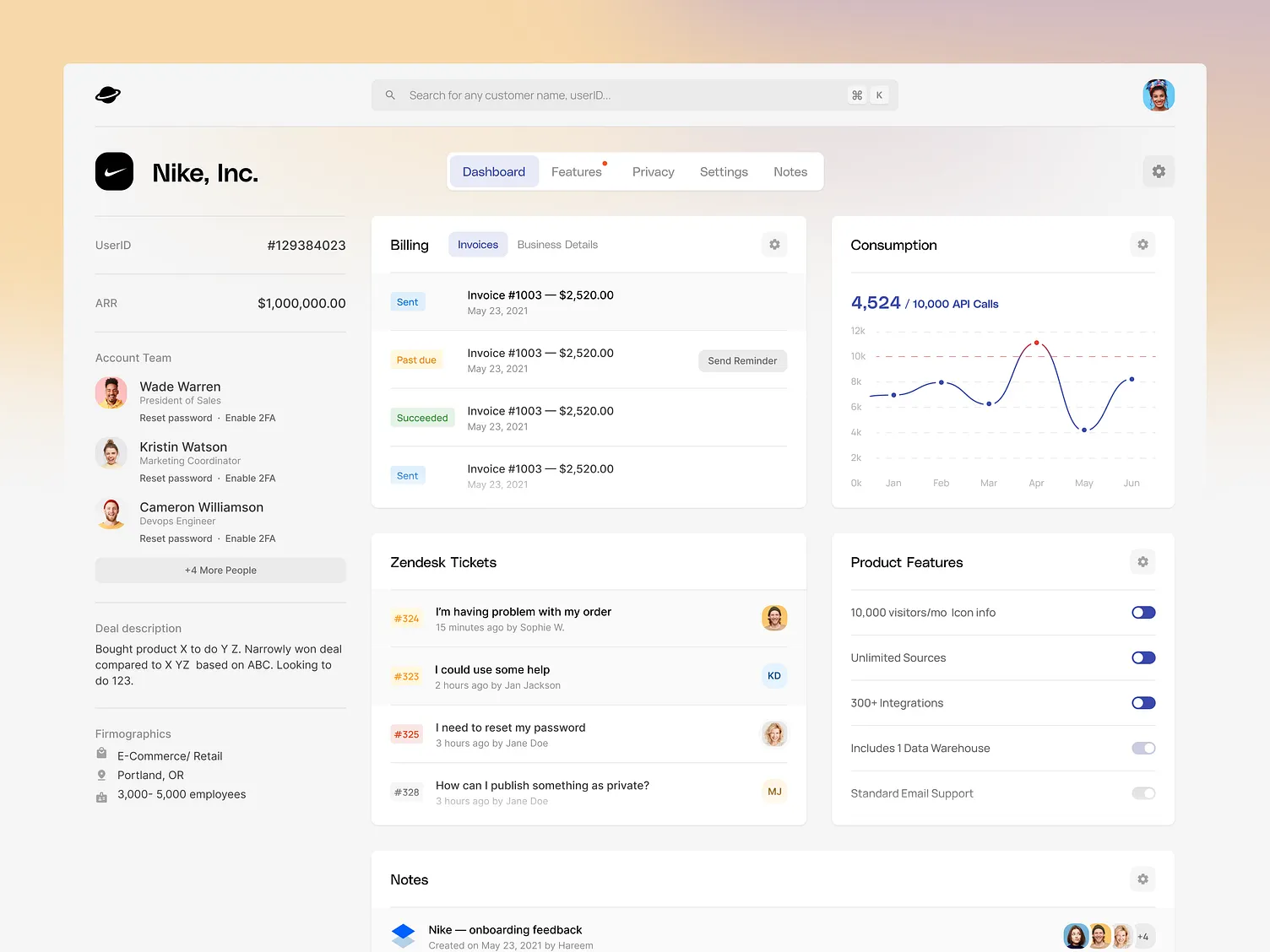Click the ARR value $1,000,000.00
Viewport: 1270px width, 952px height.
click(x=301, y=303)
